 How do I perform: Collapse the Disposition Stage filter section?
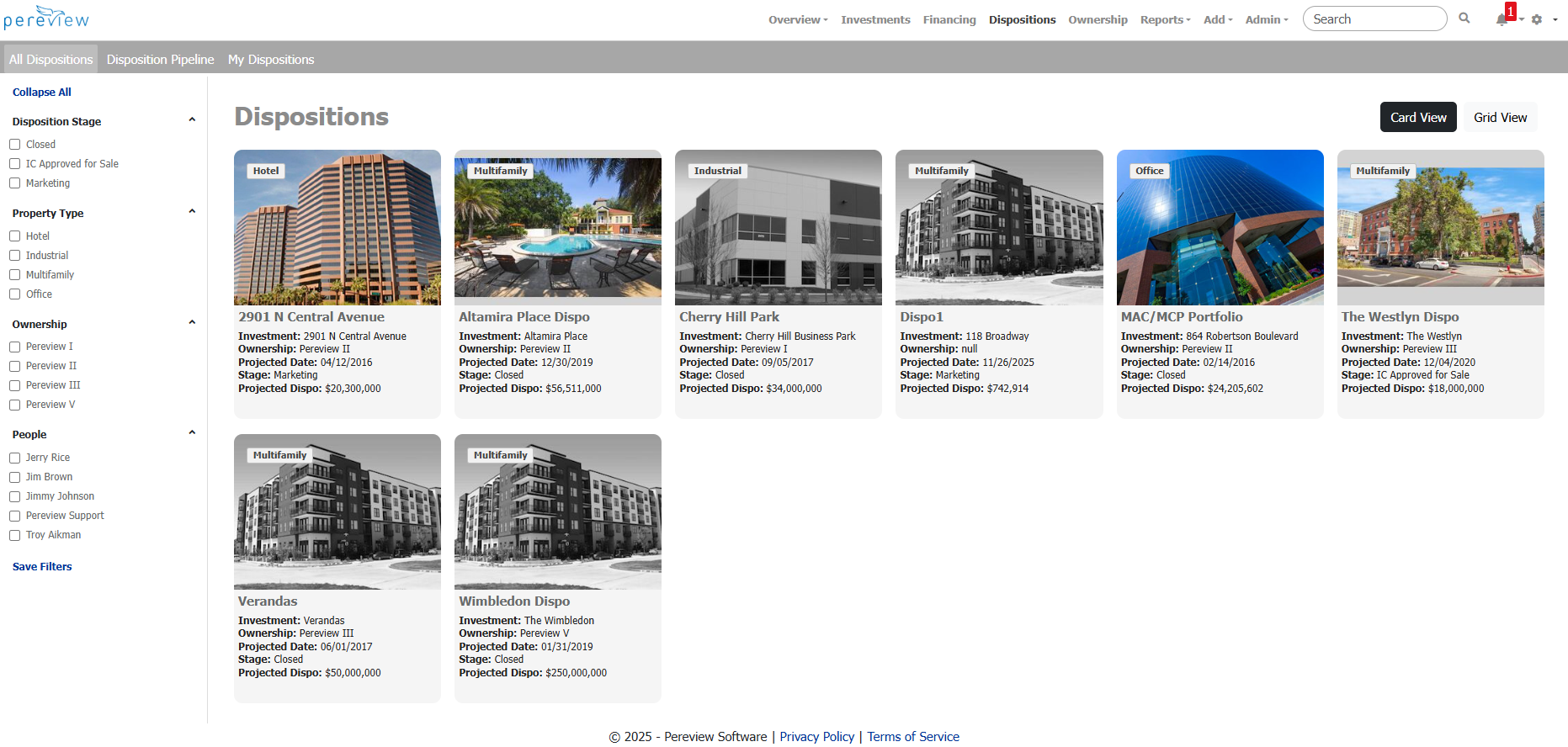192,120
